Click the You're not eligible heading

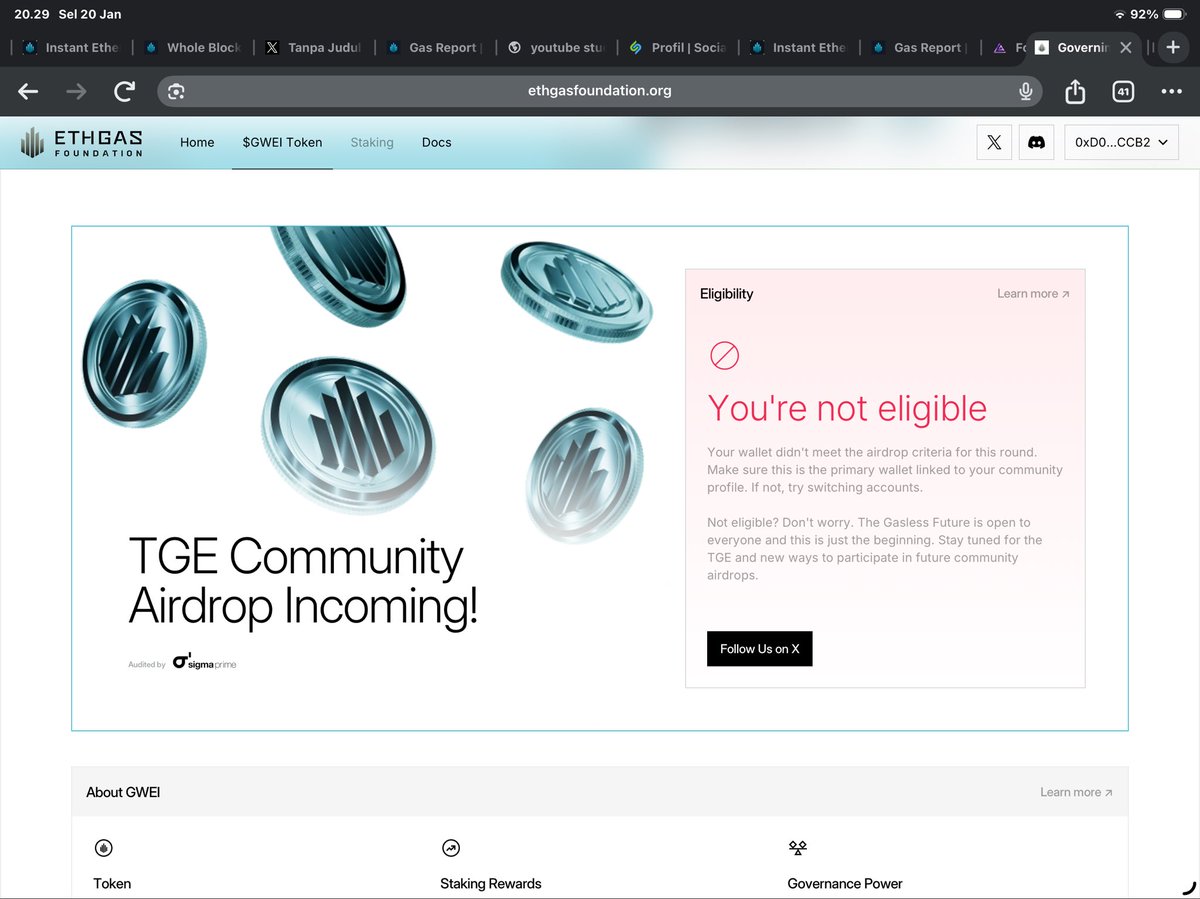pyautogui.click(x=847, y=408)
